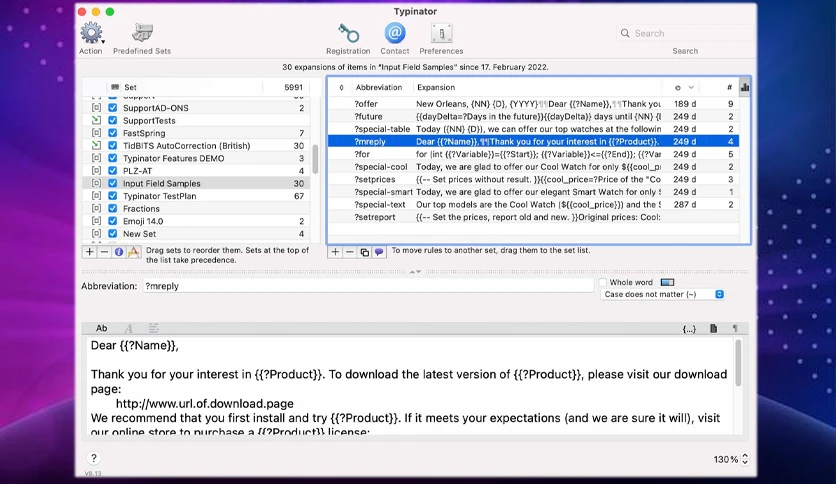The height and width of the screenshot is (484, 836).
Task: Click the text alignment icon
Action: [x=154, y=328]
